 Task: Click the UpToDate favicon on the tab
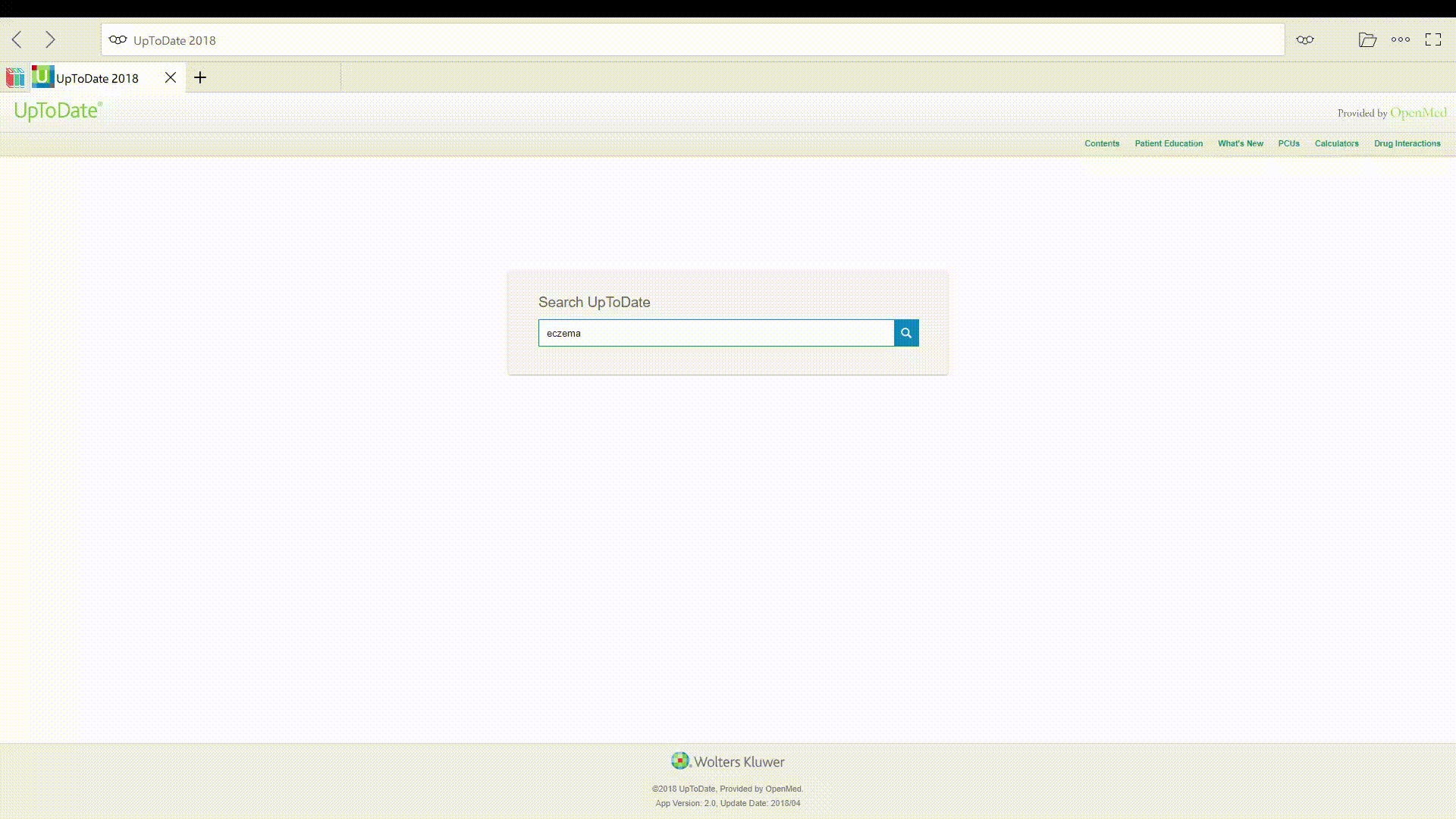(42, 77)
